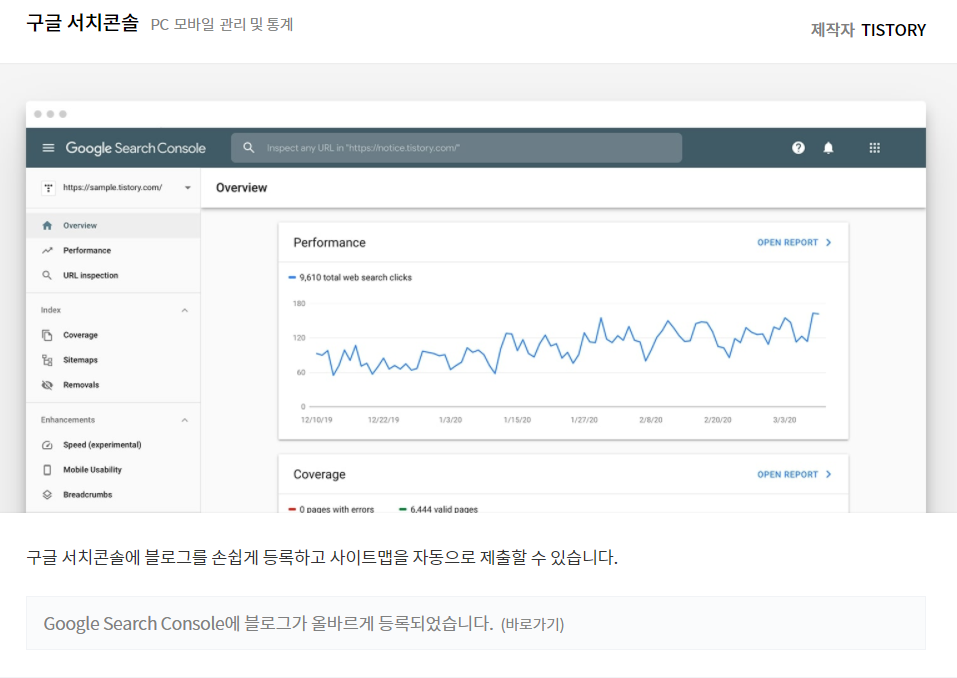The width and height of the screenshot is (957, 678).
Task: Click the Speed gauge icon
Action: point(47,445)
